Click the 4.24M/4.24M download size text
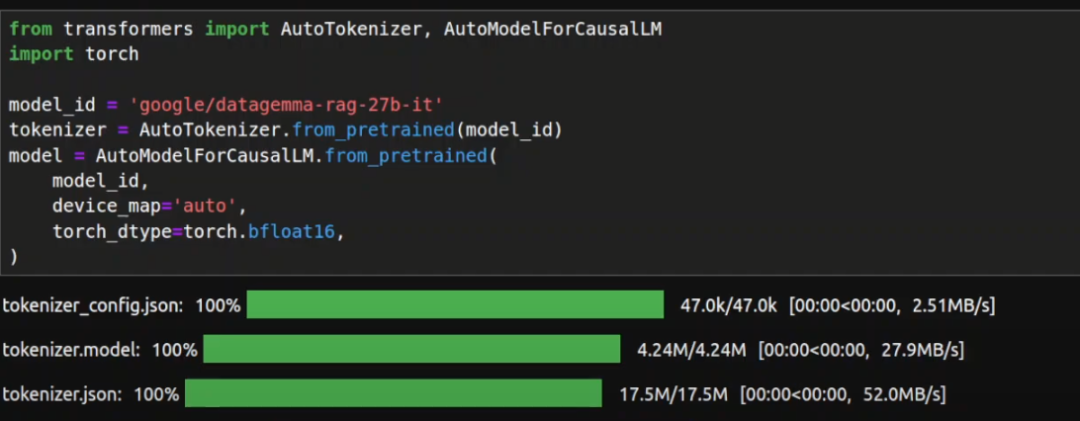 click(691, 349)
